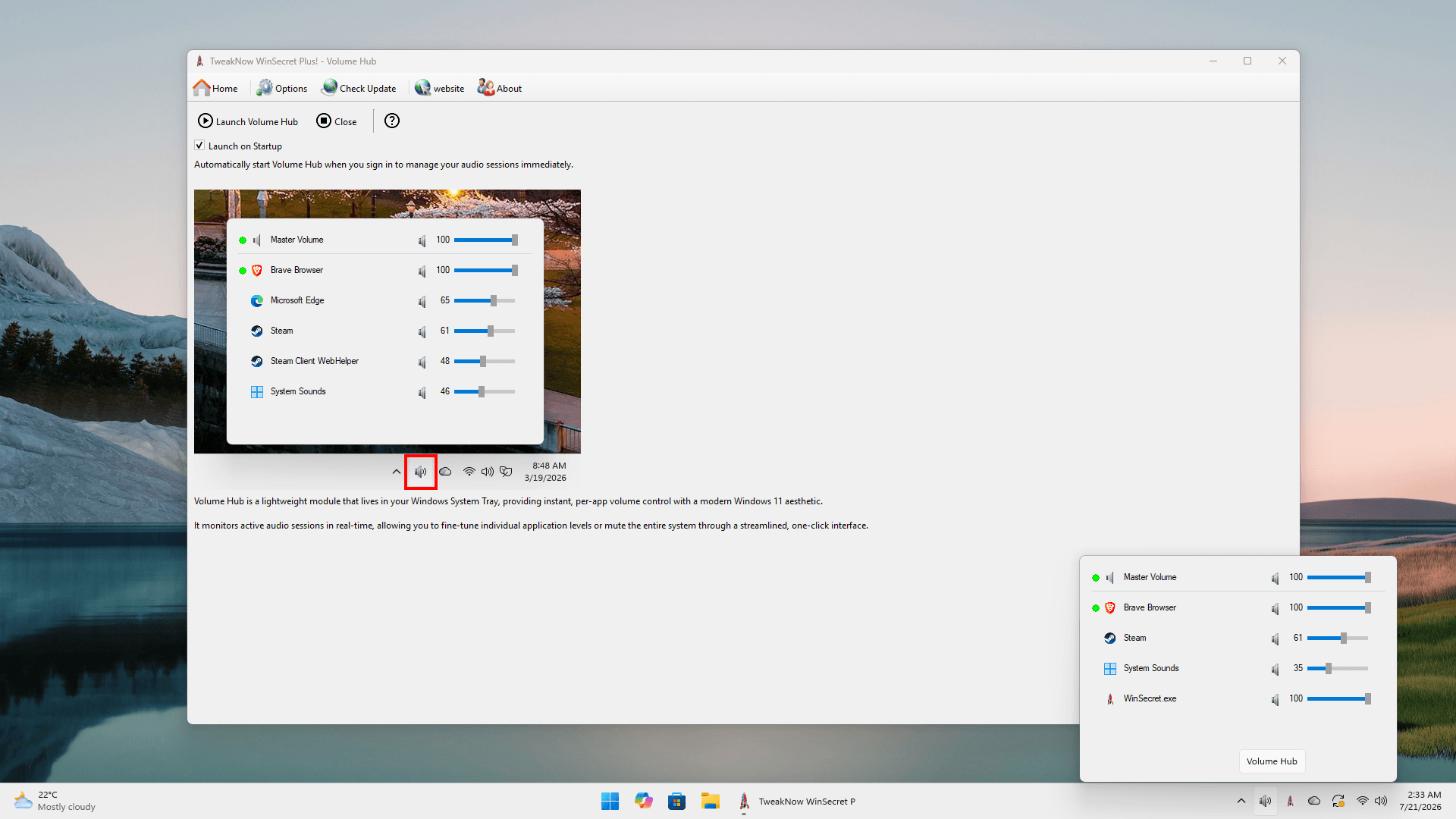This screenshot has height=819, width=1456.
Task: Click the Master Volume slider in the popup
Action: tap(1338, 577)
